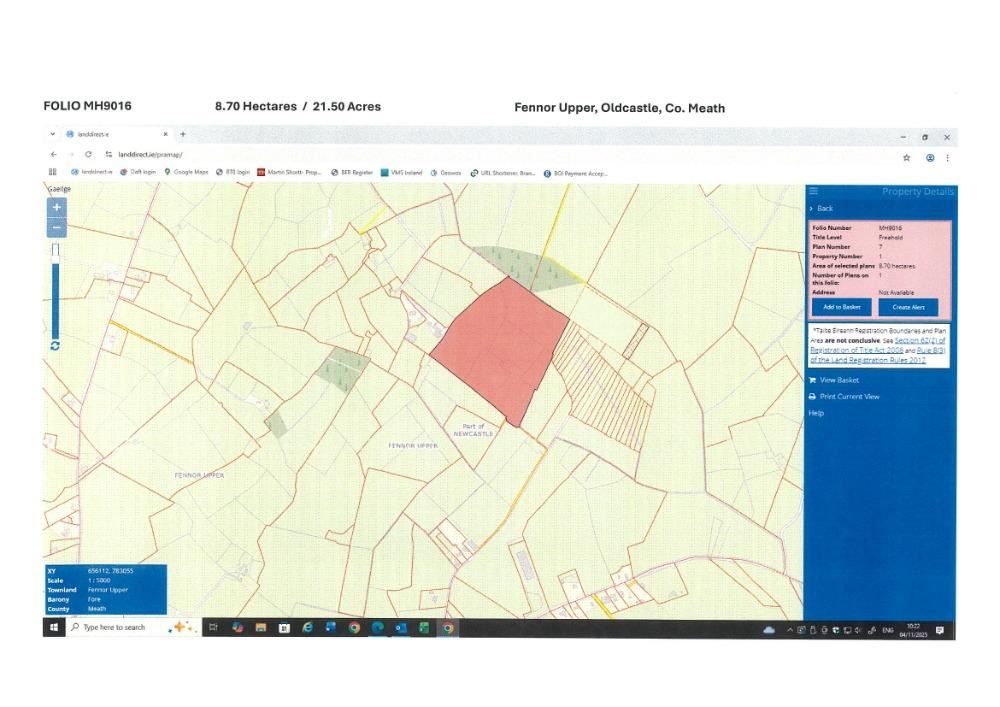Zoom in with the map plus button
Screen dimensions: 1000x707
tap(57, 207)
